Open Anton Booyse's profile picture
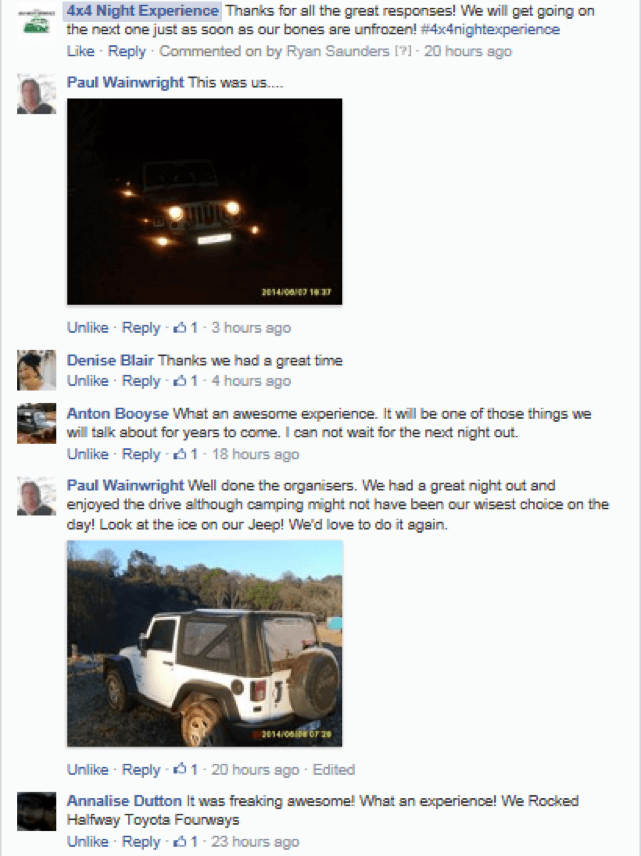This screenshot has width=641, height=856. point(37,423)
